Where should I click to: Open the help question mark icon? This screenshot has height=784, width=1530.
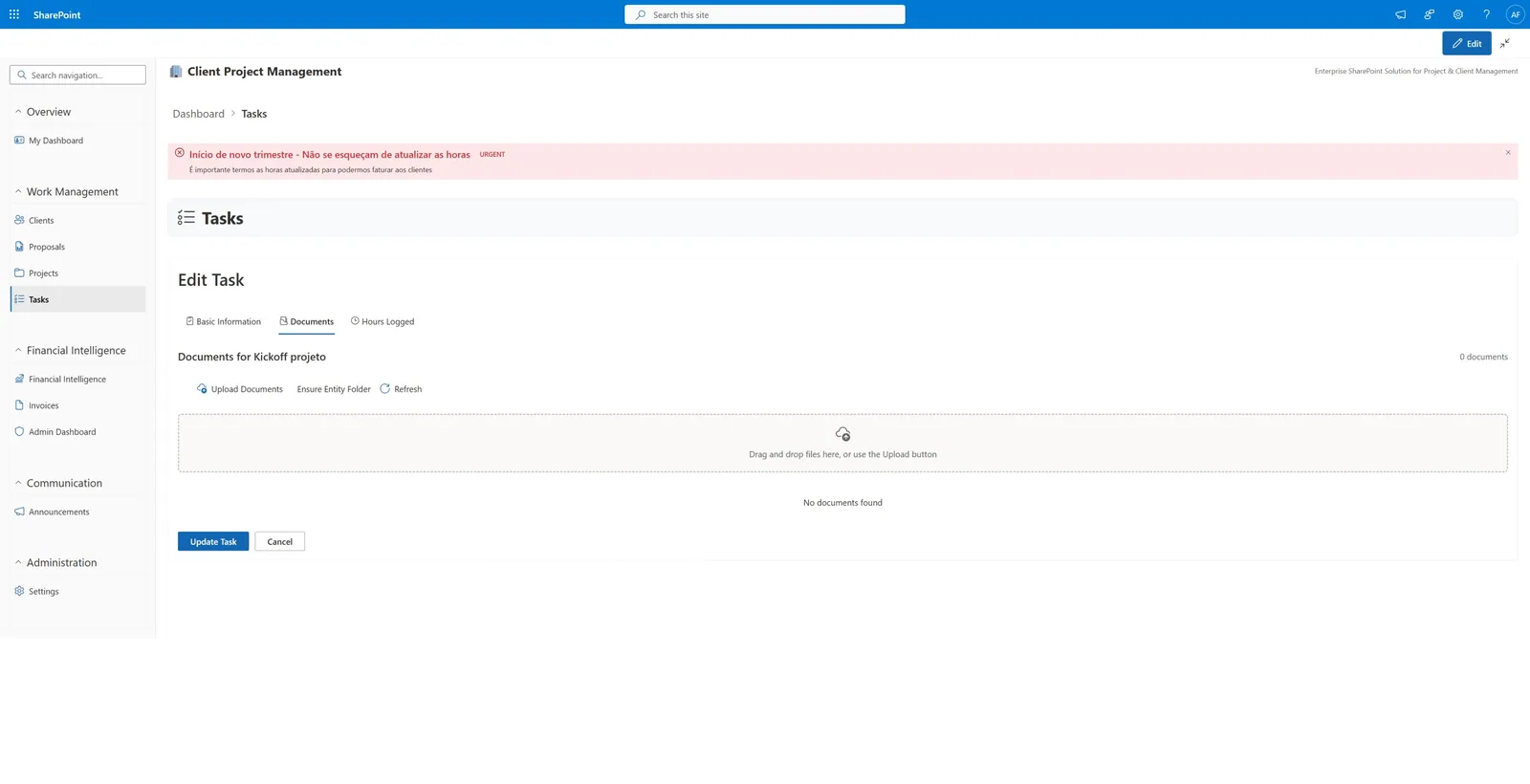pyautogui.click(x=1486, y=14)
